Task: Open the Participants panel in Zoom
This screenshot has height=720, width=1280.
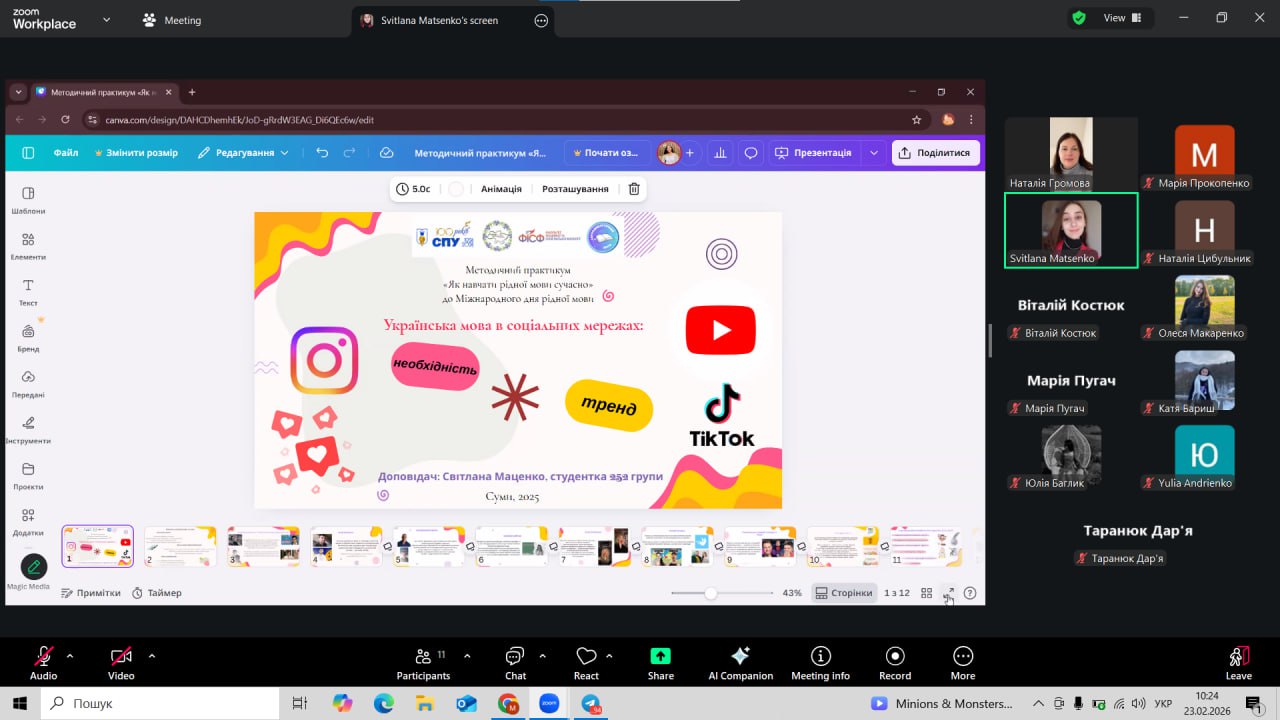Action: point(423,663)
